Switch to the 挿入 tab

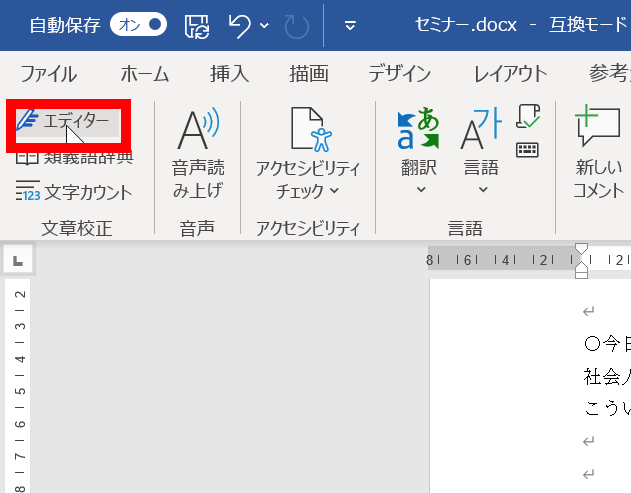[229, 74]
